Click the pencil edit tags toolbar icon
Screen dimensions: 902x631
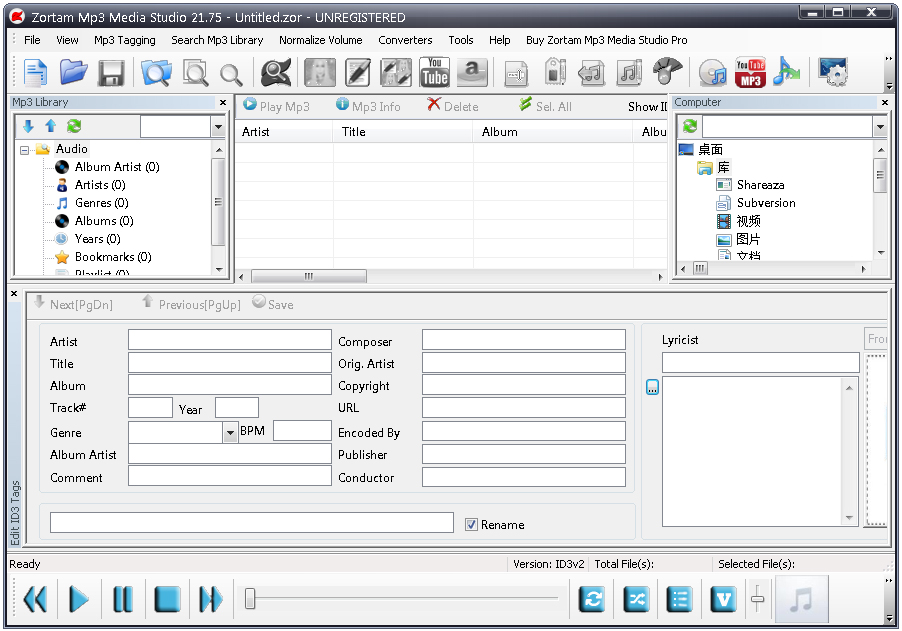point(358,73)
